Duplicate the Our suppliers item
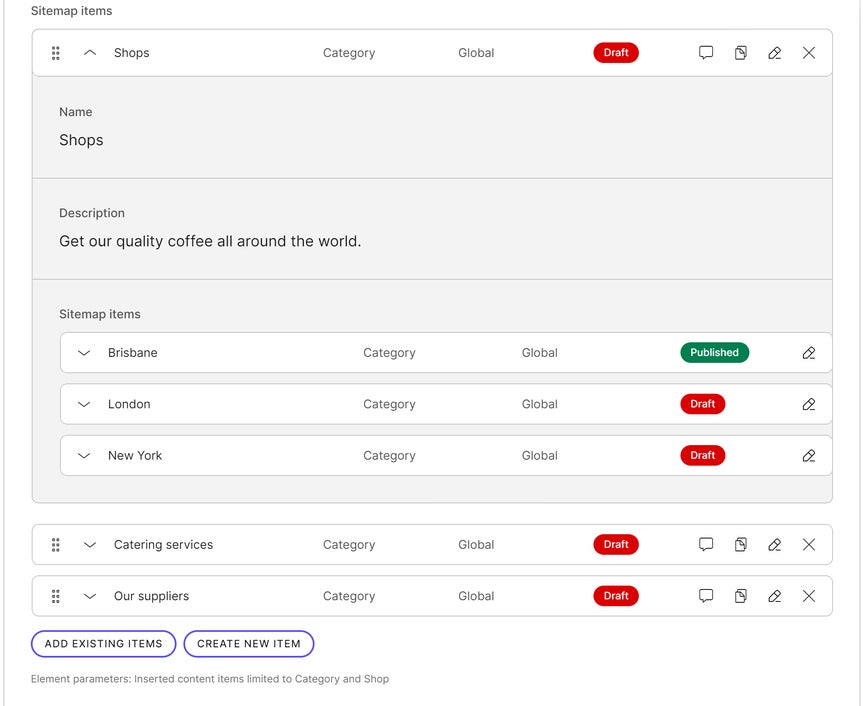This screenshot has height=706, width=863. (x=741, y=596)
